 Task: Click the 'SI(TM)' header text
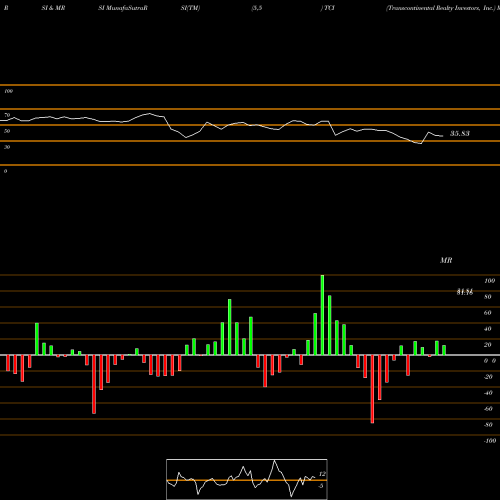190,8
